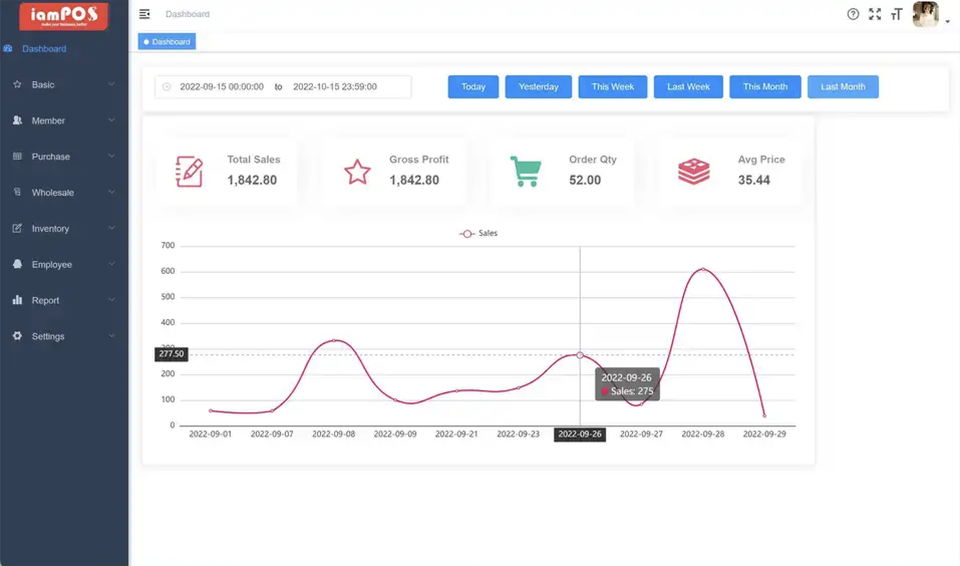The image size is (960, 566).
Task: Click the Avg Price stack icon
Action: coord(693,171)
